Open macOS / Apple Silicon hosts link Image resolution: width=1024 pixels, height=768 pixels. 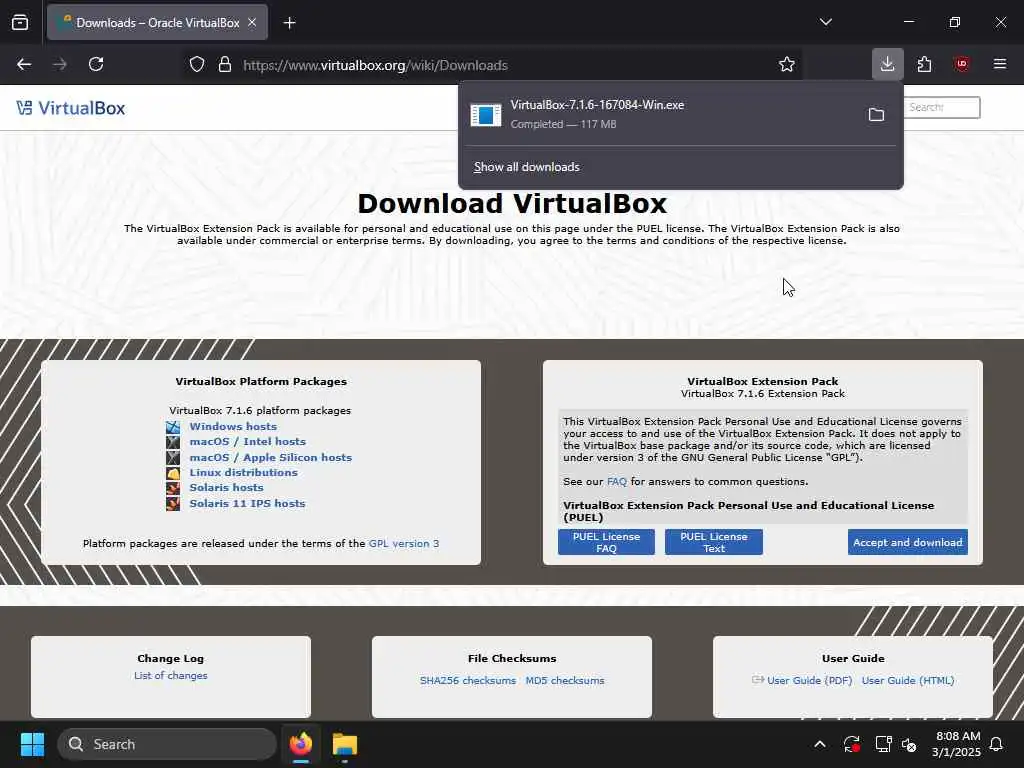coord(270,457)
